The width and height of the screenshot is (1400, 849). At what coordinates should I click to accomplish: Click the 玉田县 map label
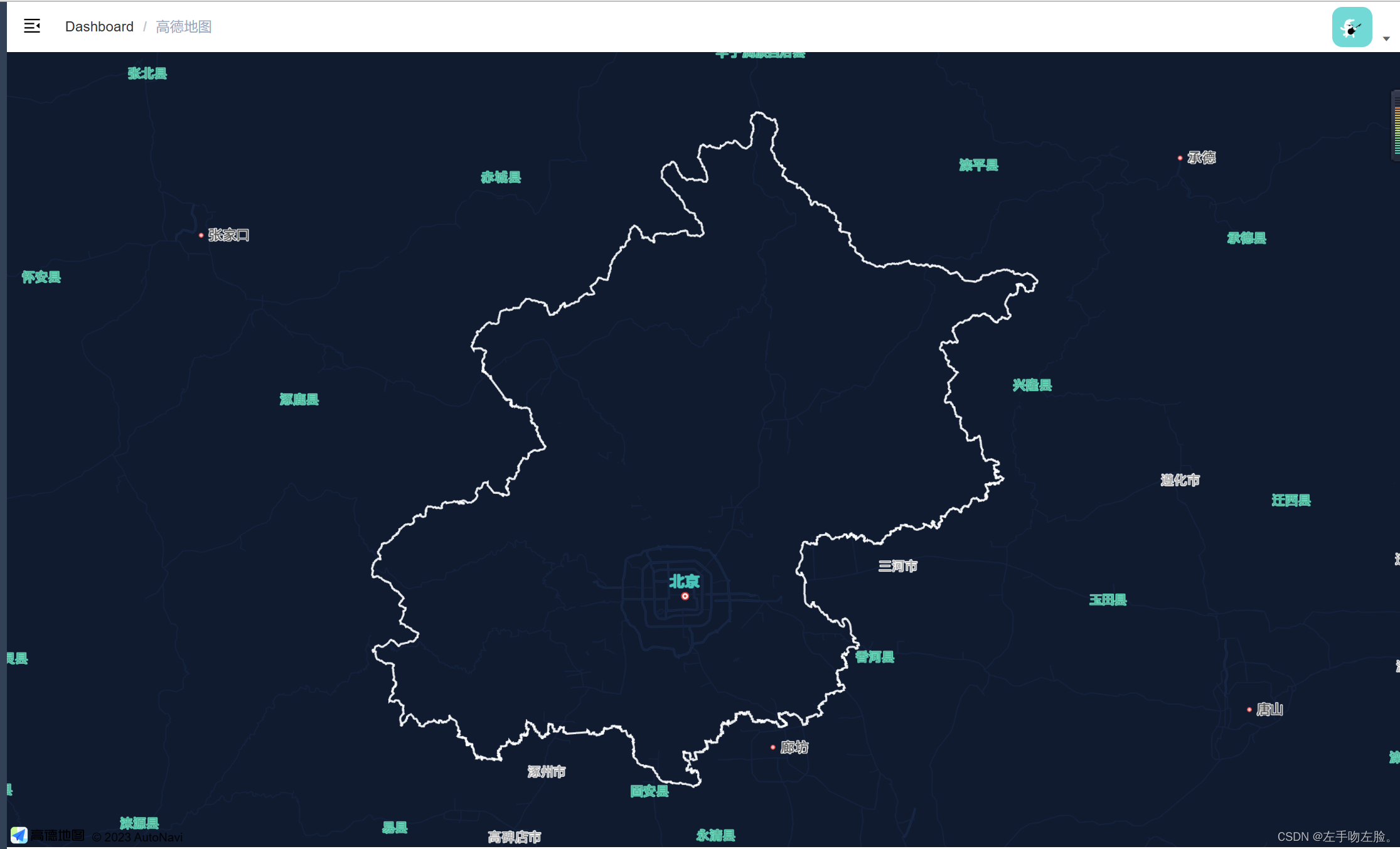click(x=1108, y=600)
